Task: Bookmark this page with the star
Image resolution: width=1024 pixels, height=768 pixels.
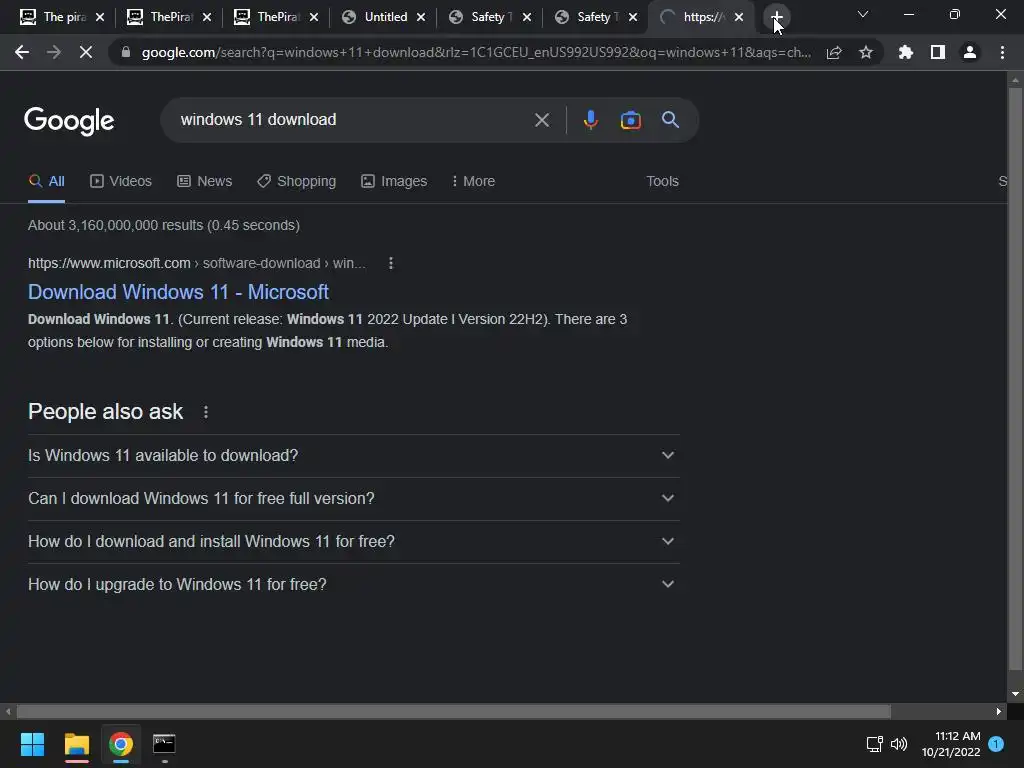Action: tap(866, 52)
